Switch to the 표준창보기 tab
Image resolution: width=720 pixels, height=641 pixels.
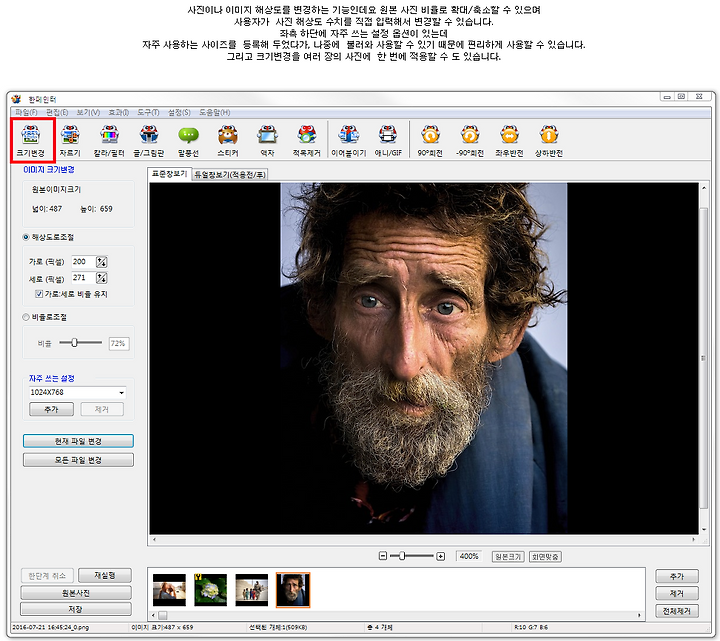tap(169, 174)
